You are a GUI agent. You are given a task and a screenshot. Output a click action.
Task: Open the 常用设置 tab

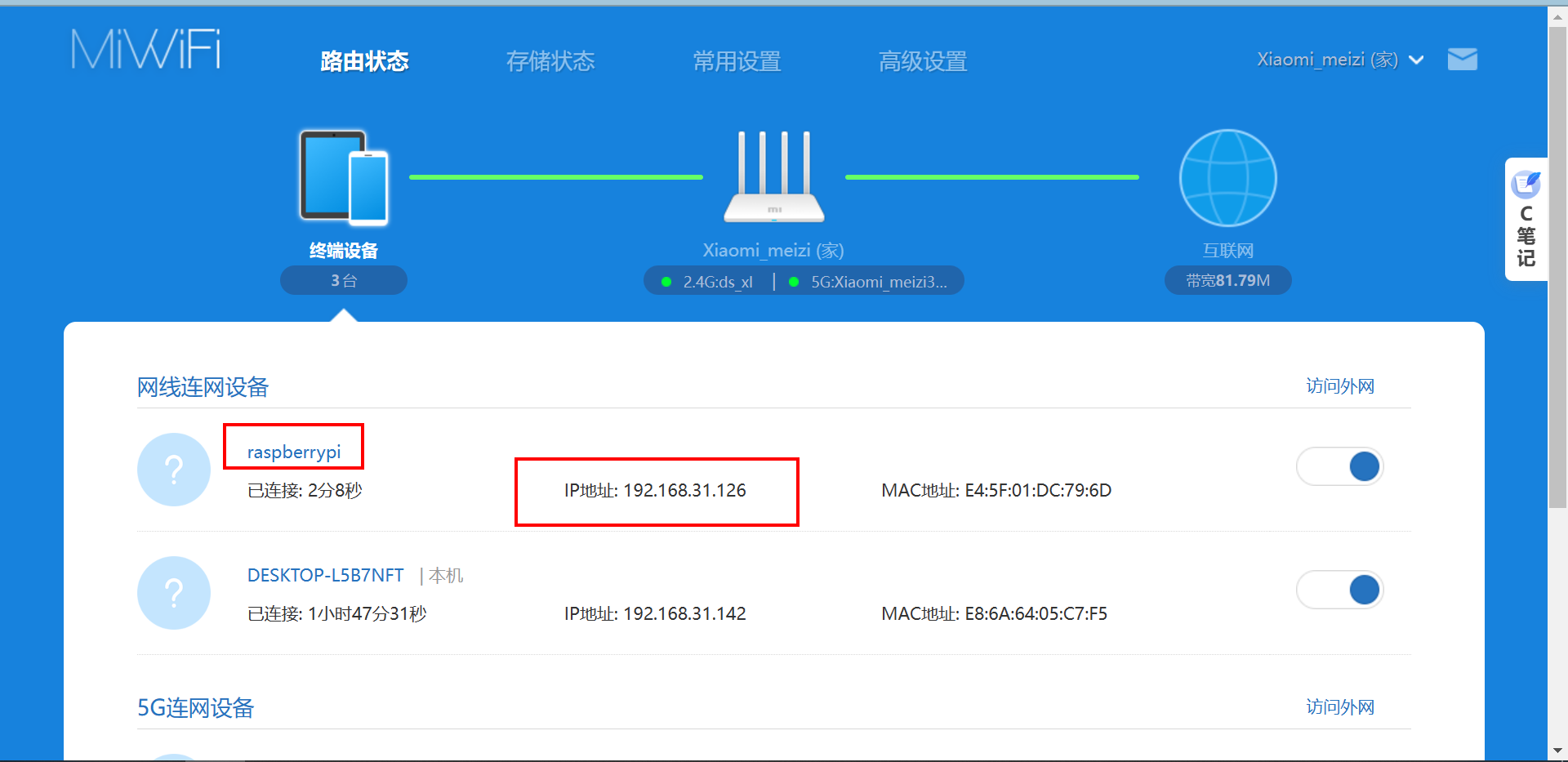(x=737, y=61)
